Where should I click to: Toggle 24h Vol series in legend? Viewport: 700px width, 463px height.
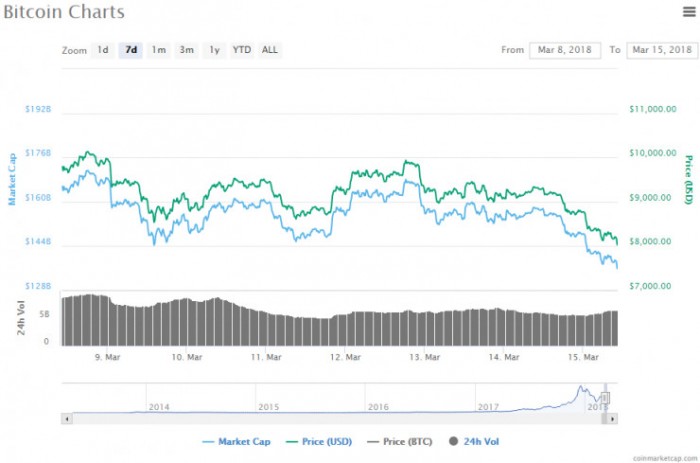[474, 442]
